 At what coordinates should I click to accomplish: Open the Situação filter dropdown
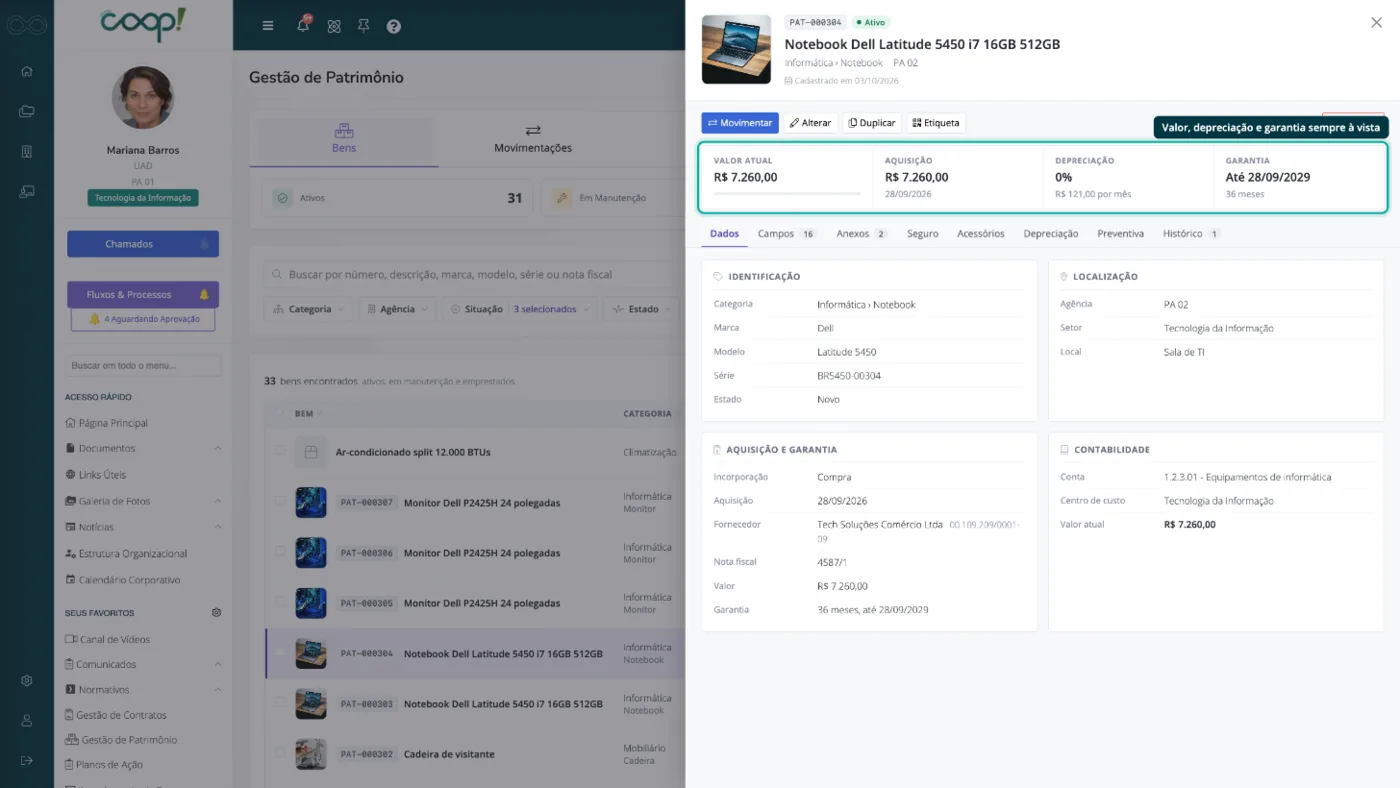coord(520,309)
